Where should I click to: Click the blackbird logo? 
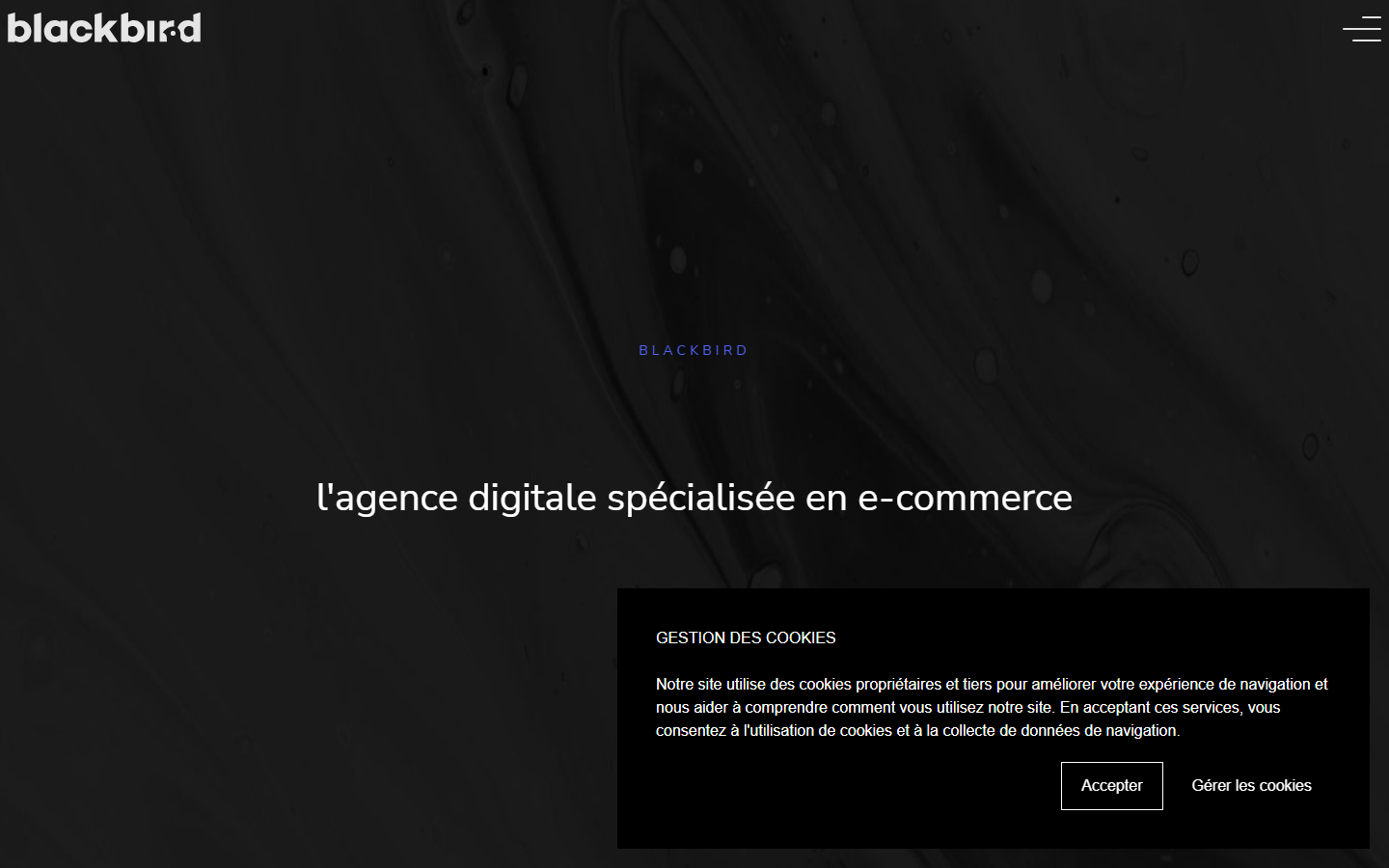104,28
